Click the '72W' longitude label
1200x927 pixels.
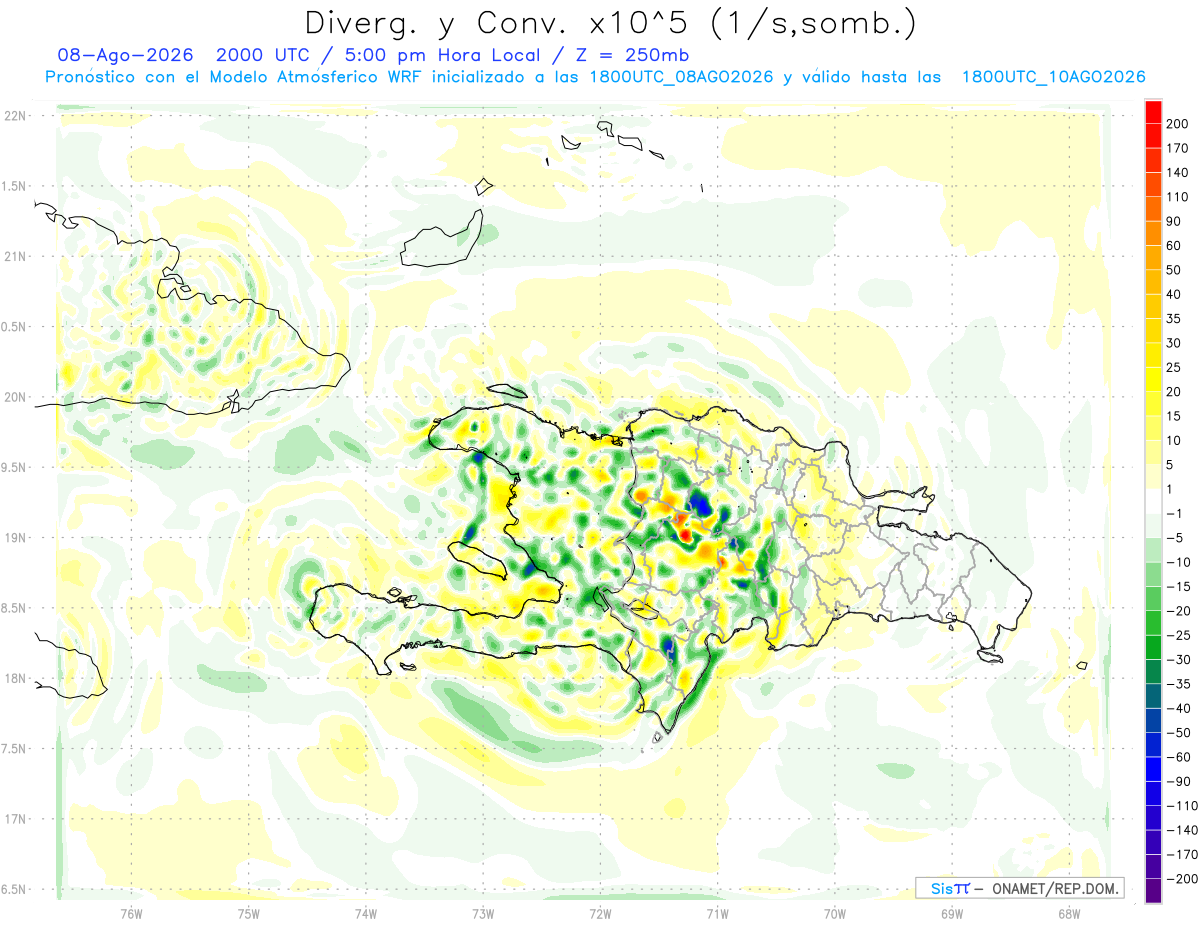(x=600, y=913)
